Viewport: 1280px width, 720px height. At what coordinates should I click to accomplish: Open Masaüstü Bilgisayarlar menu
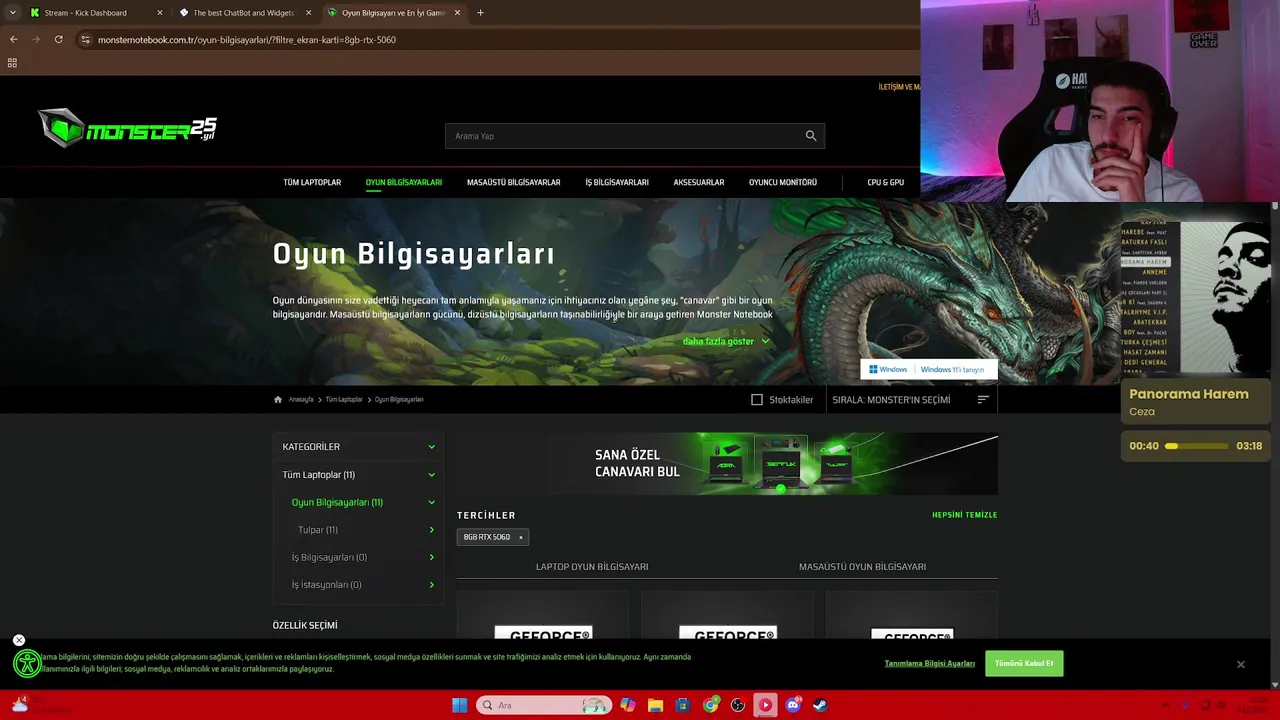[x=513, y=182]
